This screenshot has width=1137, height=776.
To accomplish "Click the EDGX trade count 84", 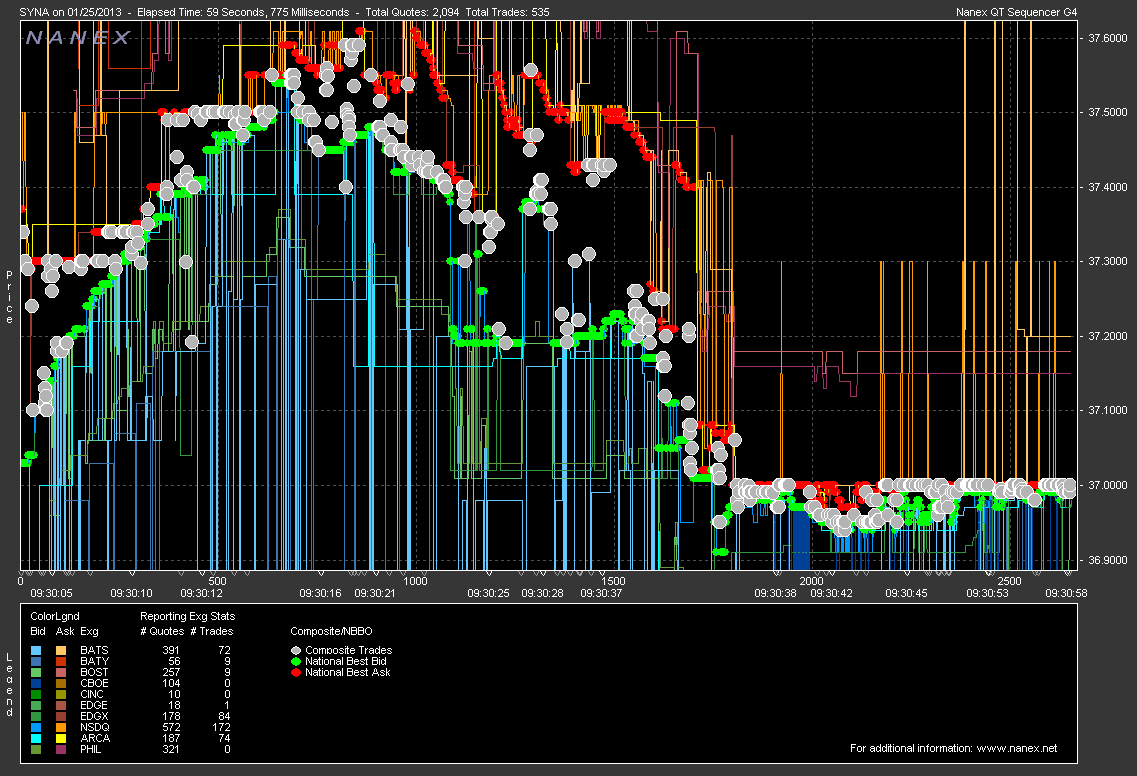I will (x=224, y=716).
